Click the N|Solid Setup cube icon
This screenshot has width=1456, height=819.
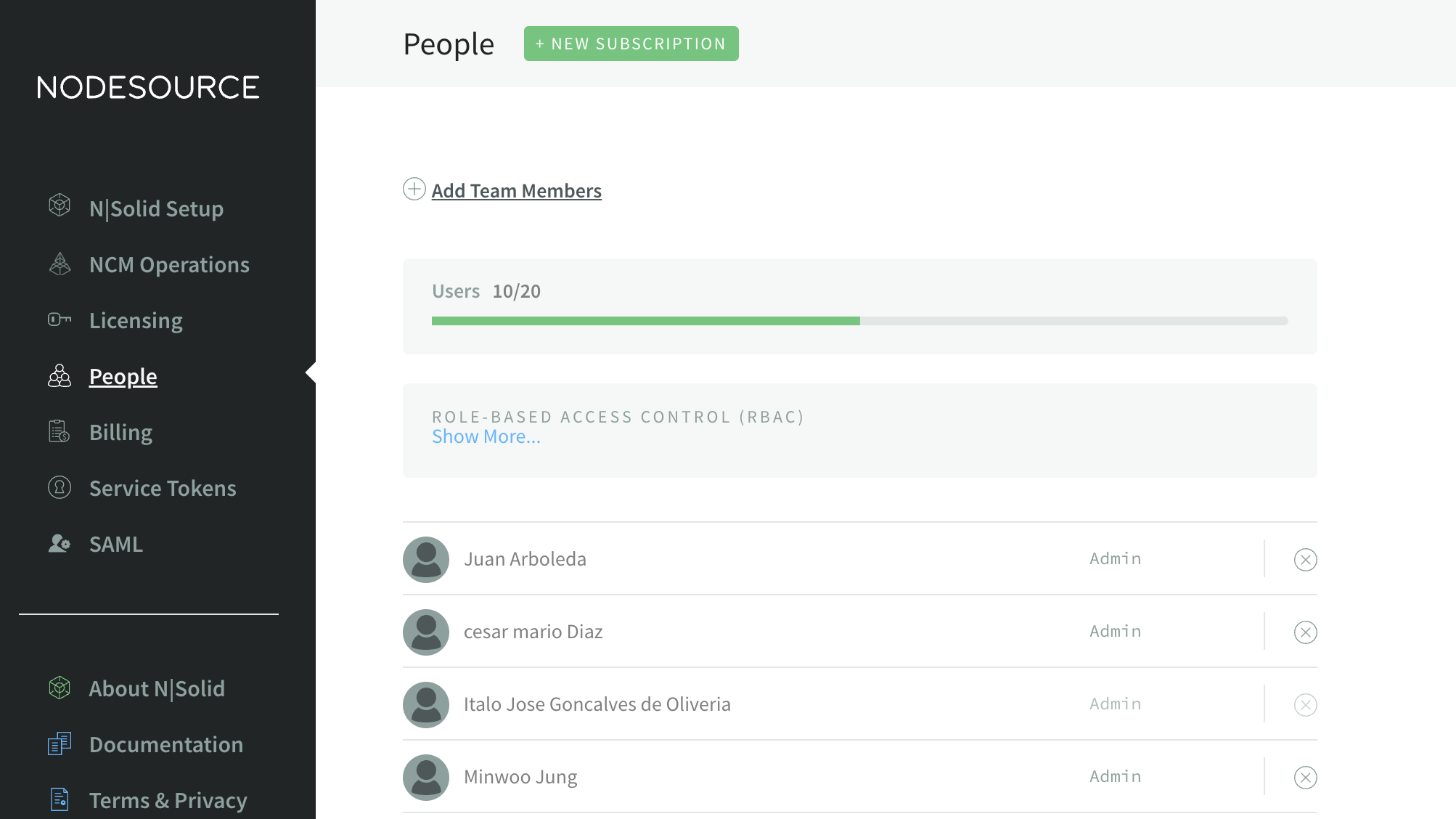60,205
